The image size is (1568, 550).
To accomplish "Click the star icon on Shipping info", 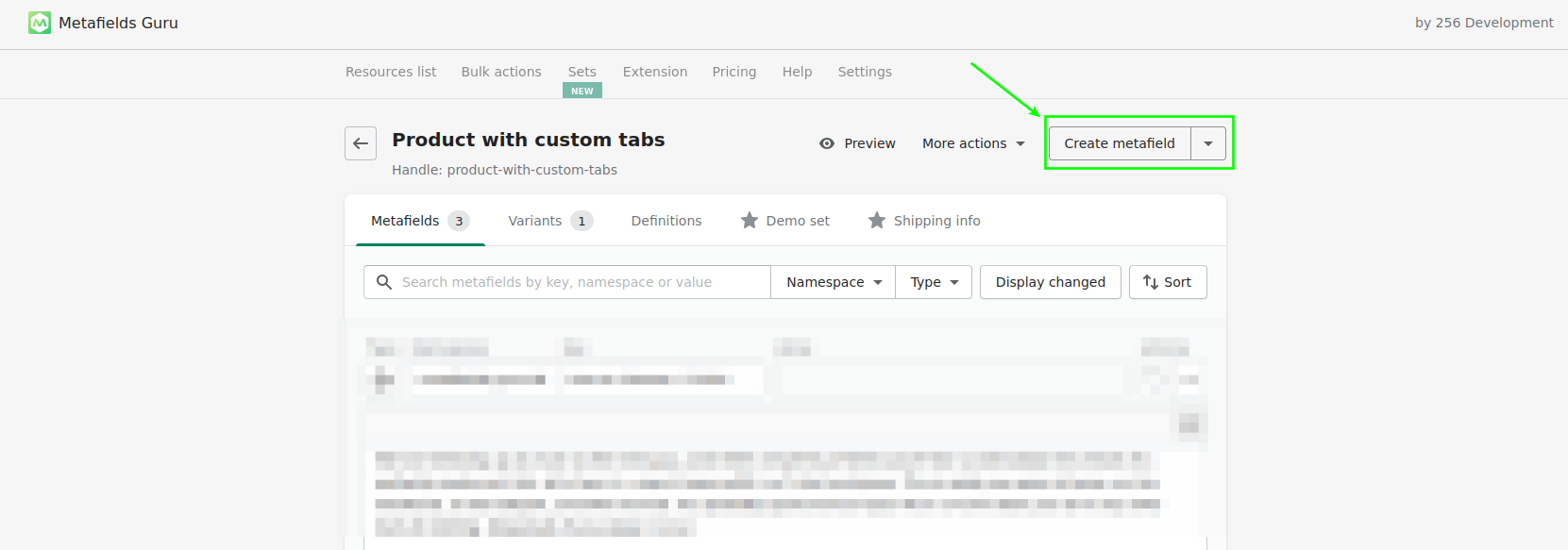I will [x=877, y=221].
